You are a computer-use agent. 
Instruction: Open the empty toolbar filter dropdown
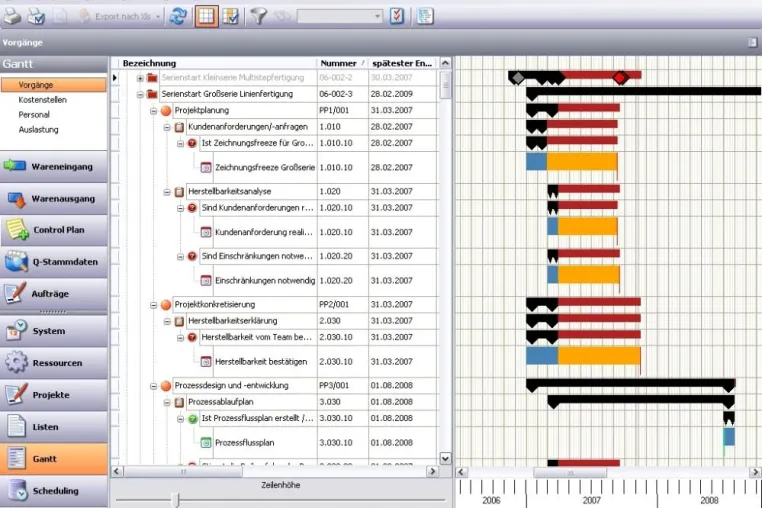point(340,17)
